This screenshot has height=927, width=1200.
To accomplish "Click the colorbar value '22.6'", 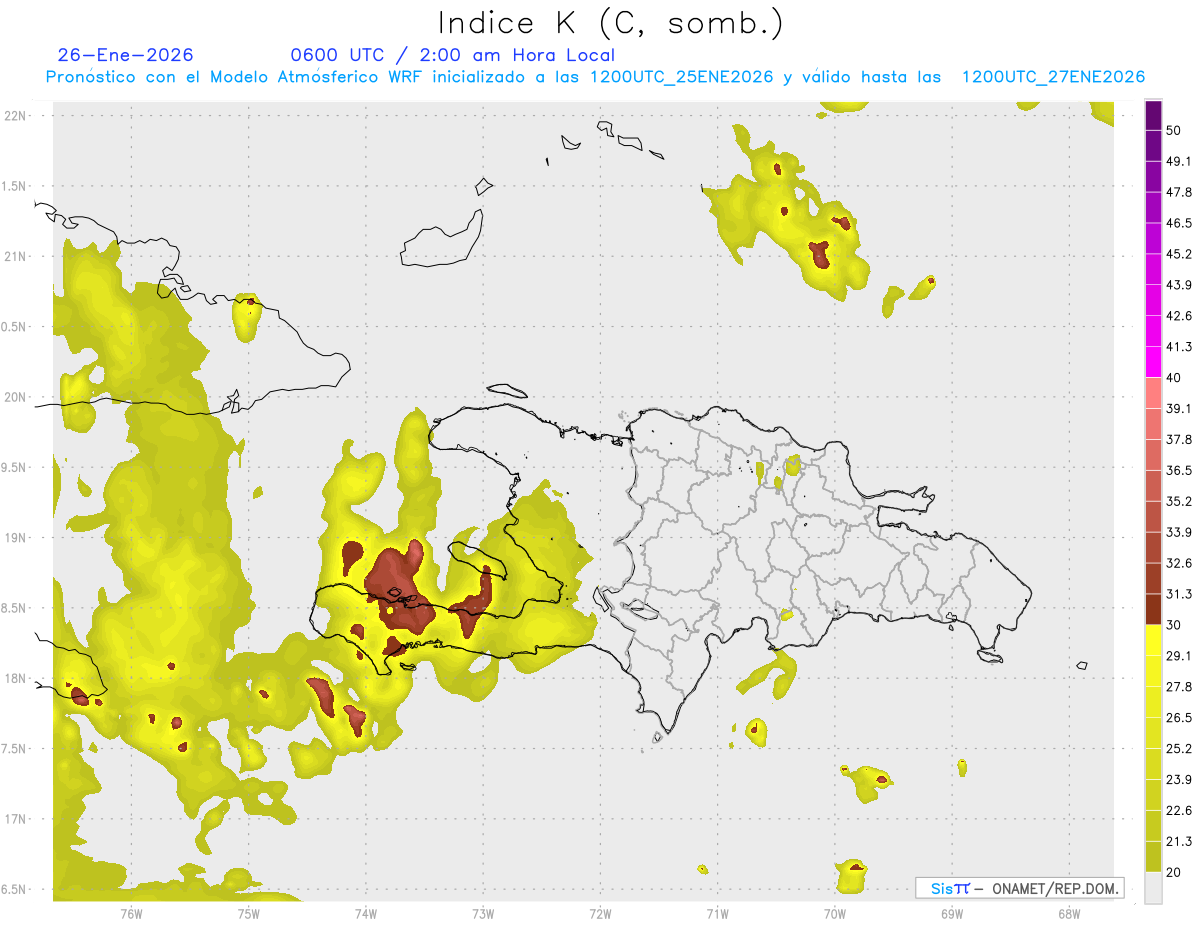I will pyautogui.click(x=1179, y=810).
